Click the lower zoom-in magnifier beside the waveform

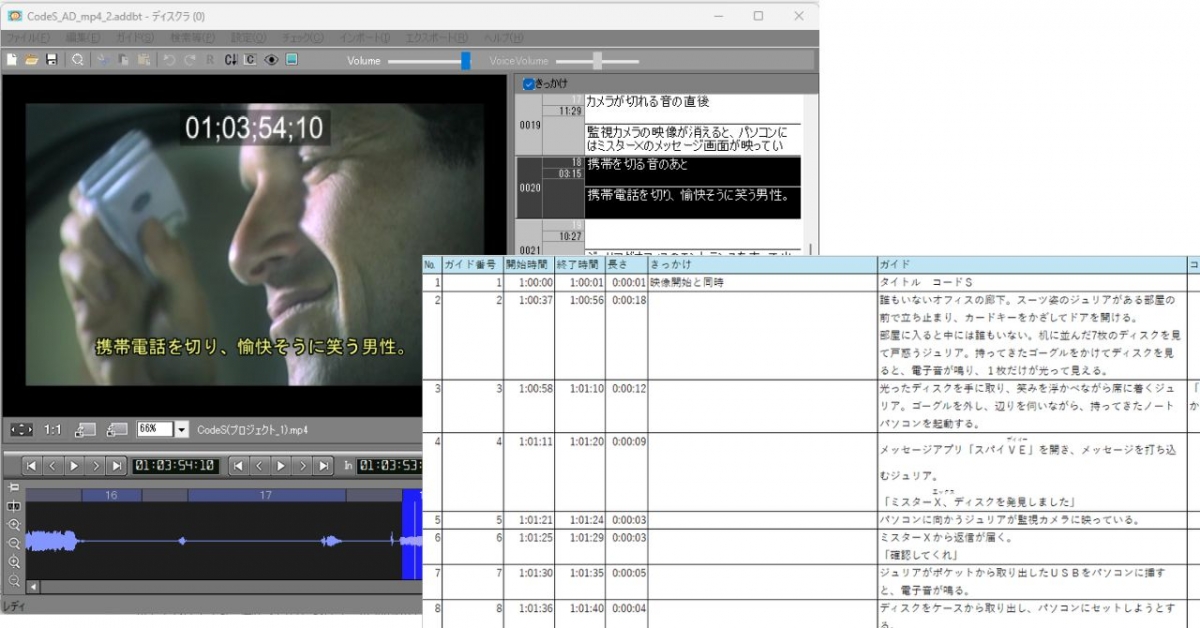pos(14,562)
